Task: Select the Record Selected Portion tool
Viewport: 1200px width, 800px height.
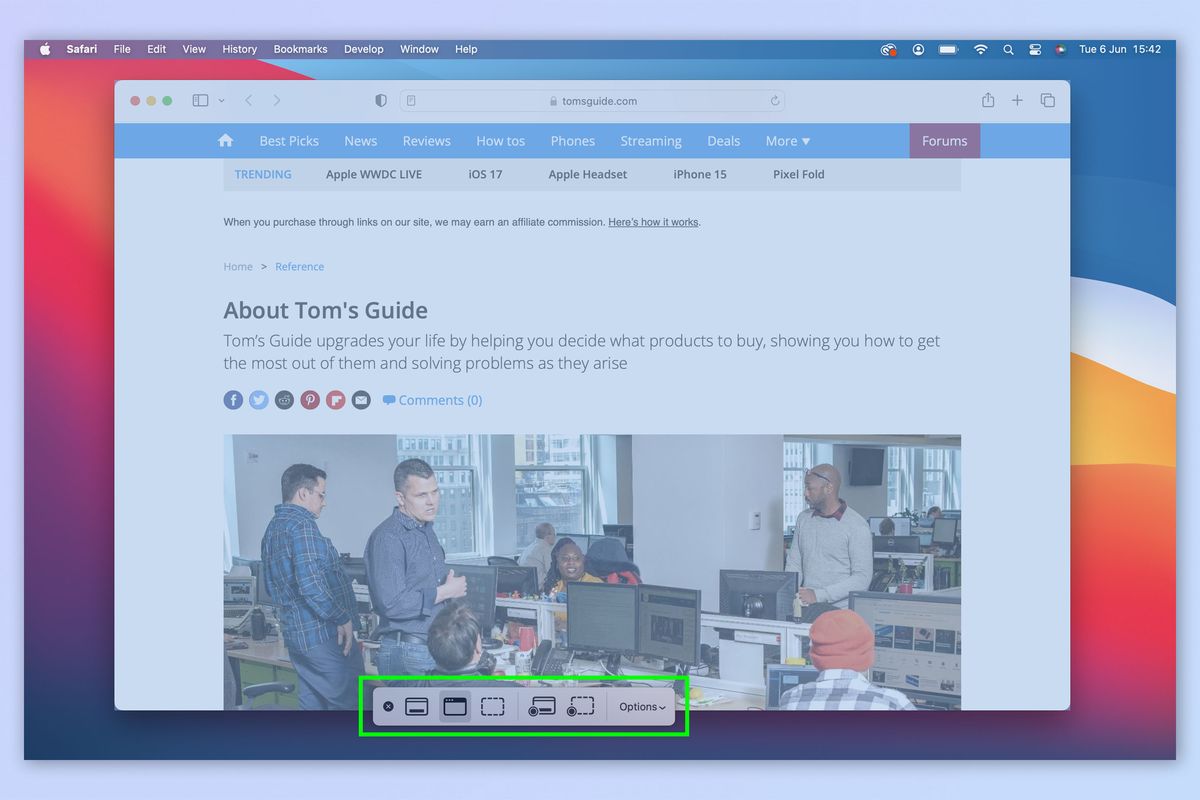Action: 581,706
